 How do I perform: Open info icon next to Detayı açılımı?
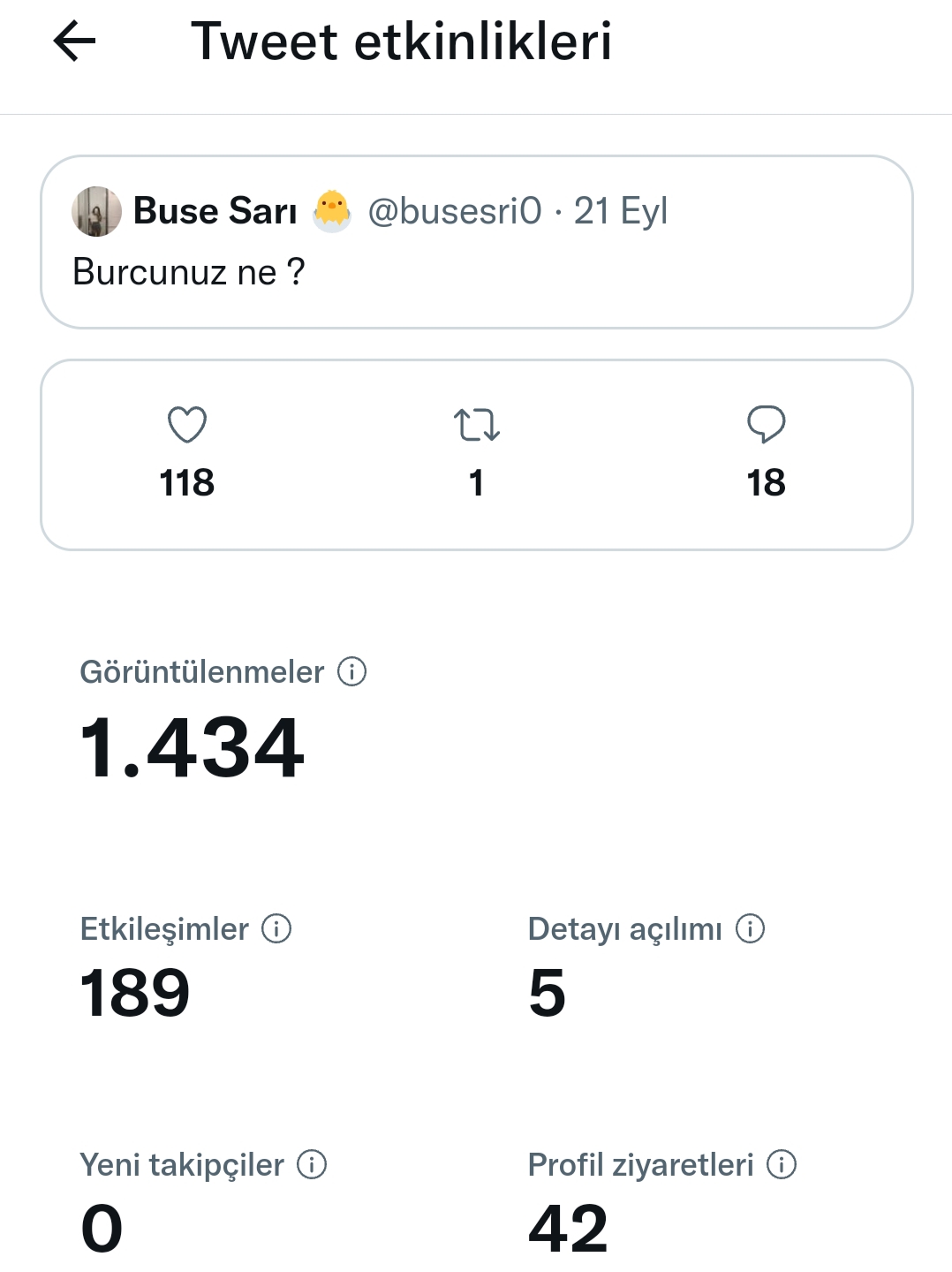(751, 928)
